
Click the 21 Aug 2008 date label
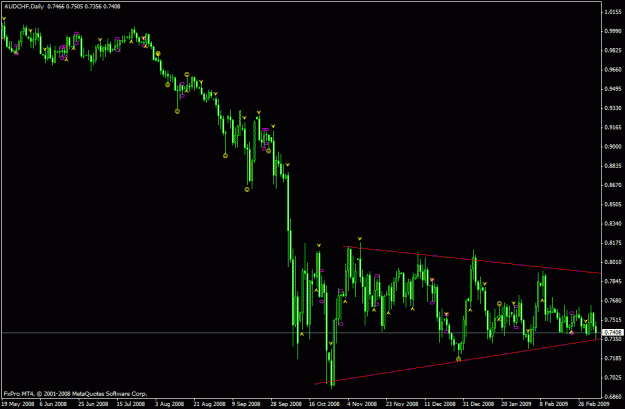pyautogui.click(x=209, y=404)
